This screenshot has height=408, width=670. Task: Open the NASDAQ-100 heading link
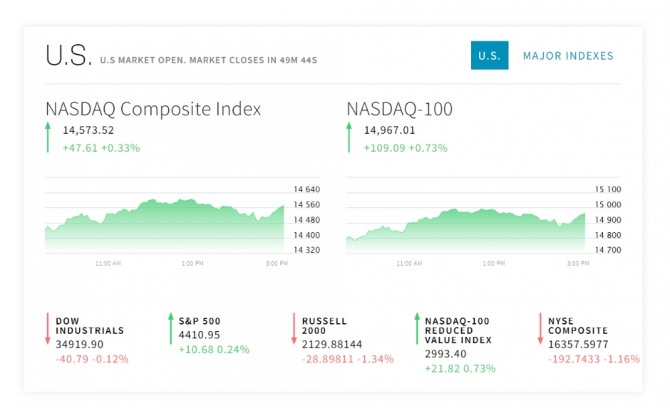[x=400, y=109]
